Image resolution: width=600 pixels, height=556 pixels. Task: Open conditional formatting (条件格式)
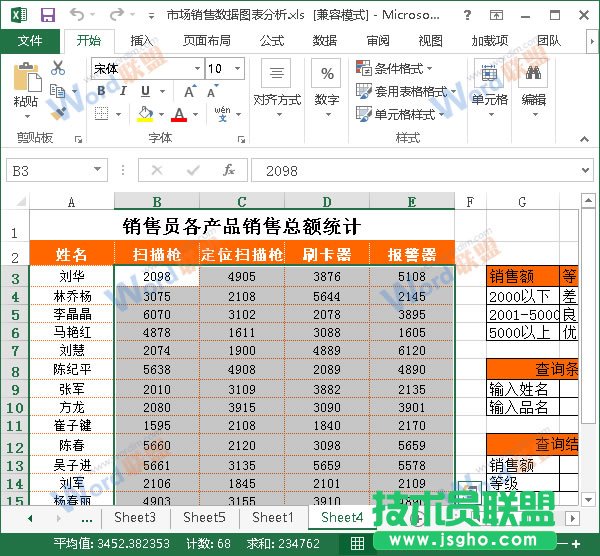point(394,68)
